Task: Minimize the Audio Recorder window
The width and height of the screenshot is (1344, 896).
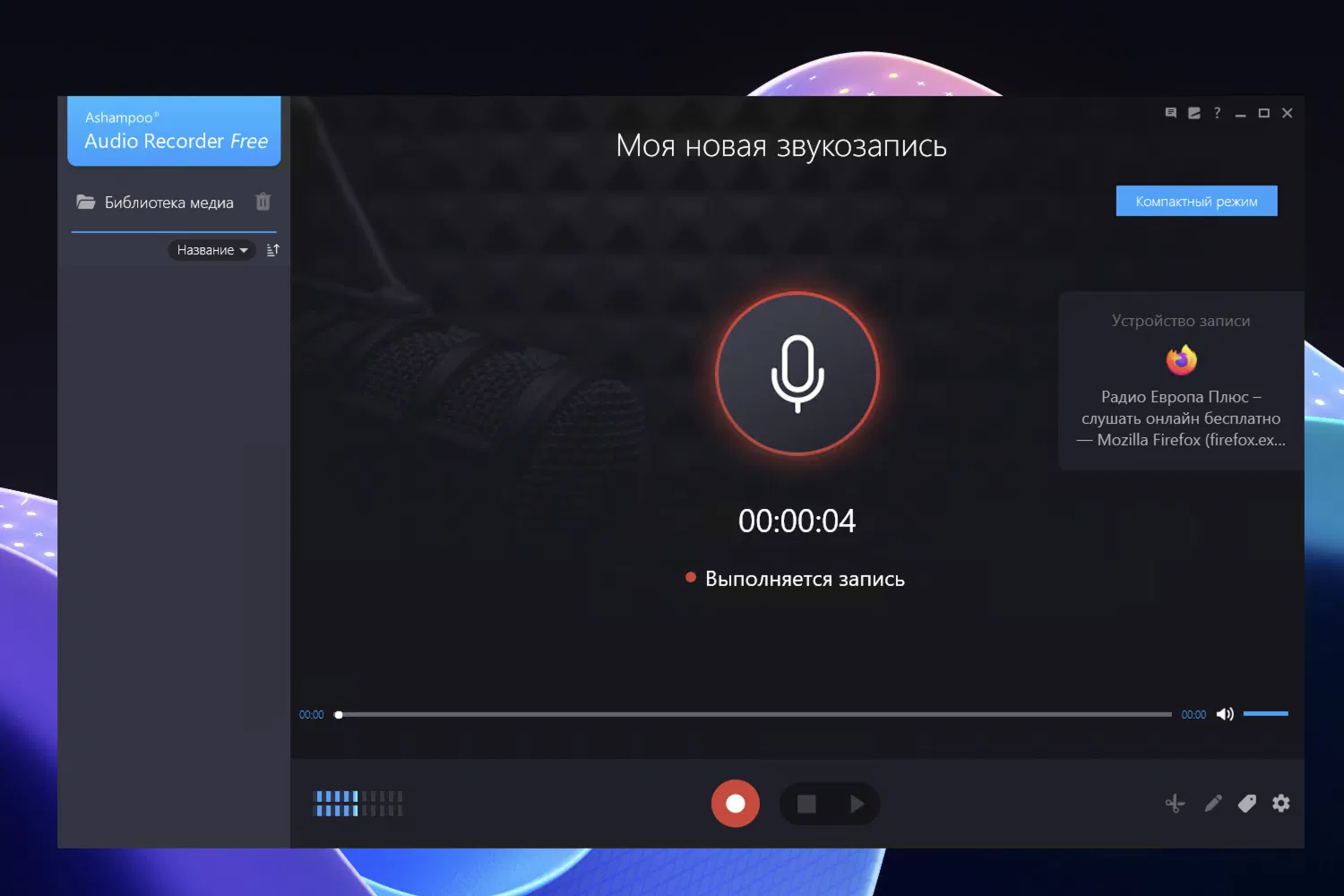Action: pos(1240,114)
